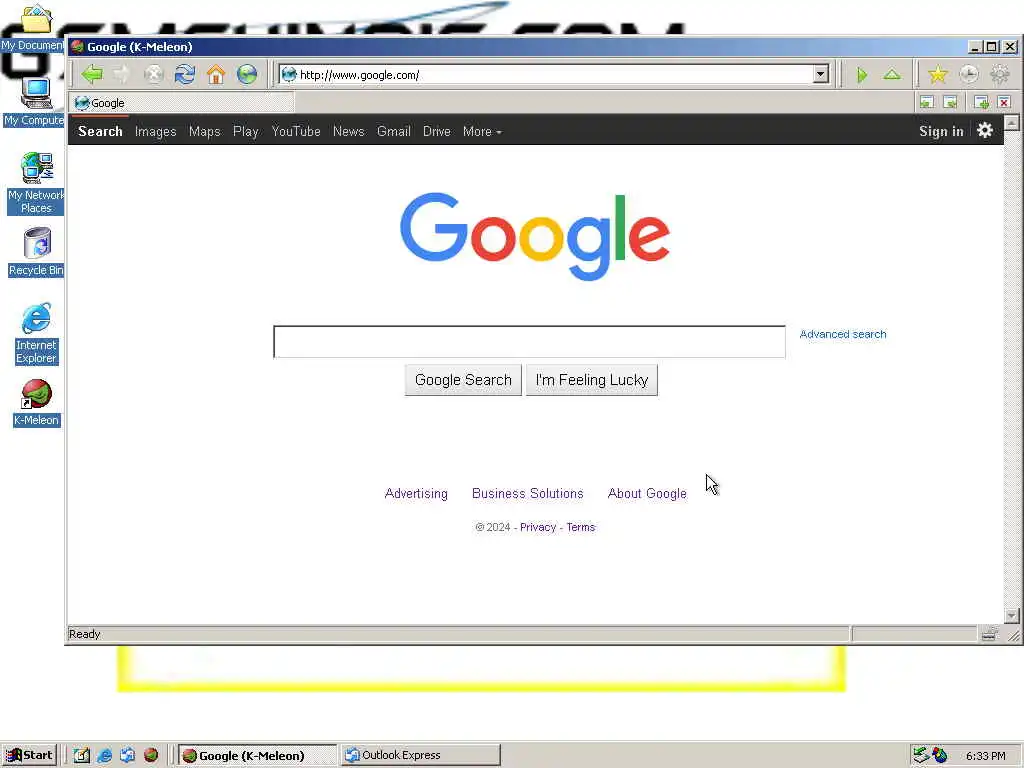Click the page scrollbar up arrow
The image size is (1024, 768).
point(1012,123)
